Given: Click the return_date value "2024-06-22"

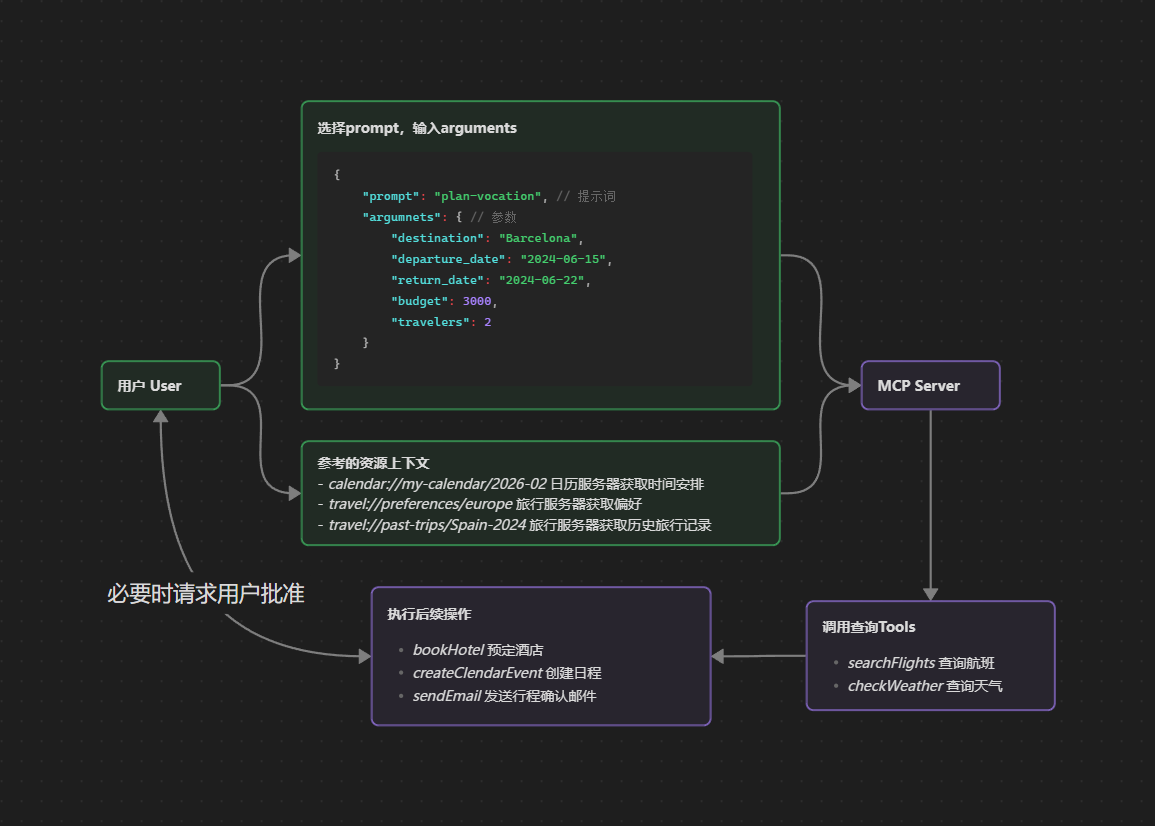Looking at the screenshot, I should (x=541, y=280).
